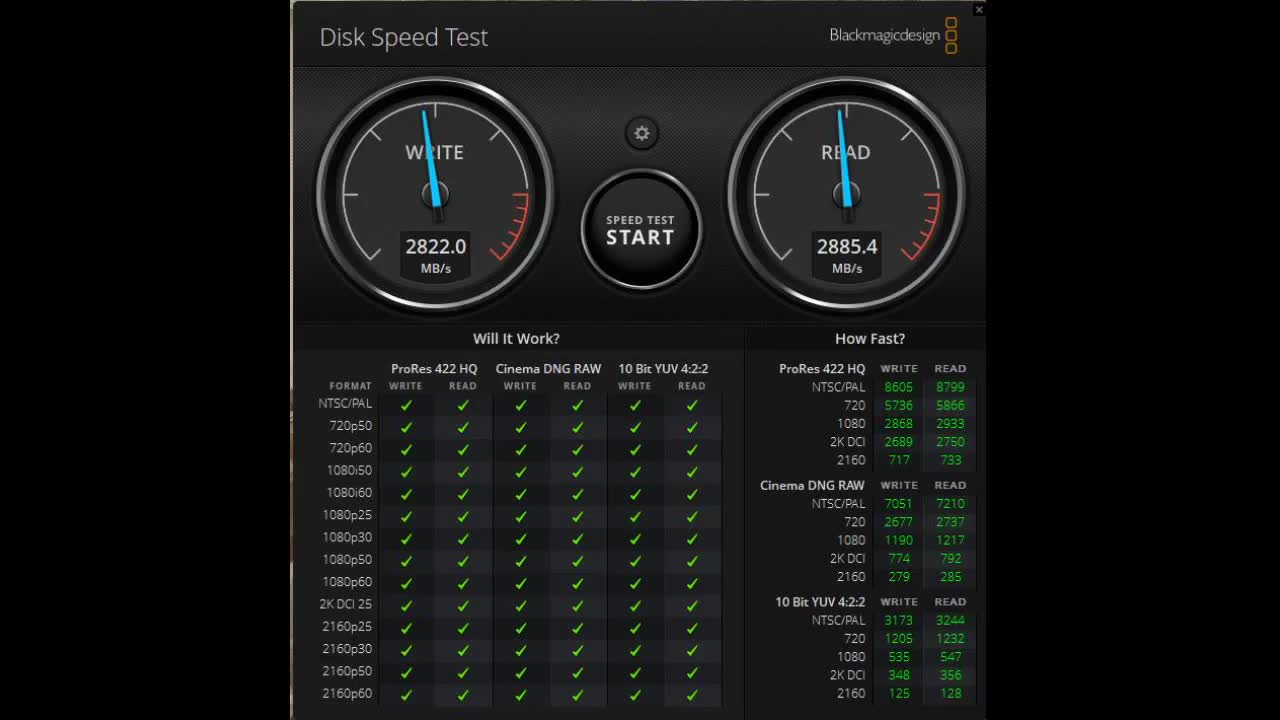Click Cinema DNG 1080 write value 1190
Image resolution: width=1280 pixels, height=720 pixels.
(898, 540)
